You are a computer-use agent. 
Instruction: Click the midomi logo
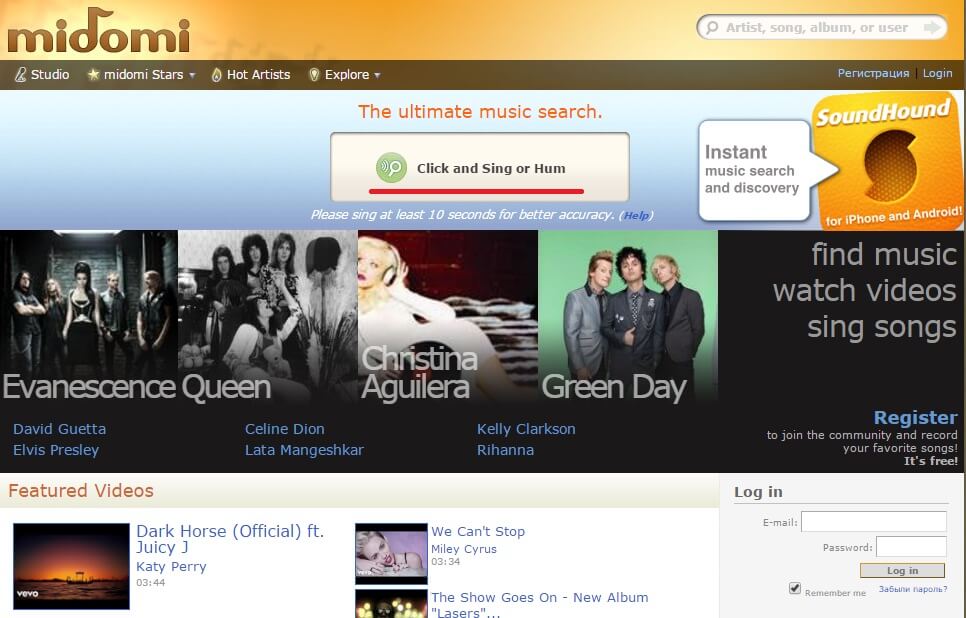click(98, 32)
